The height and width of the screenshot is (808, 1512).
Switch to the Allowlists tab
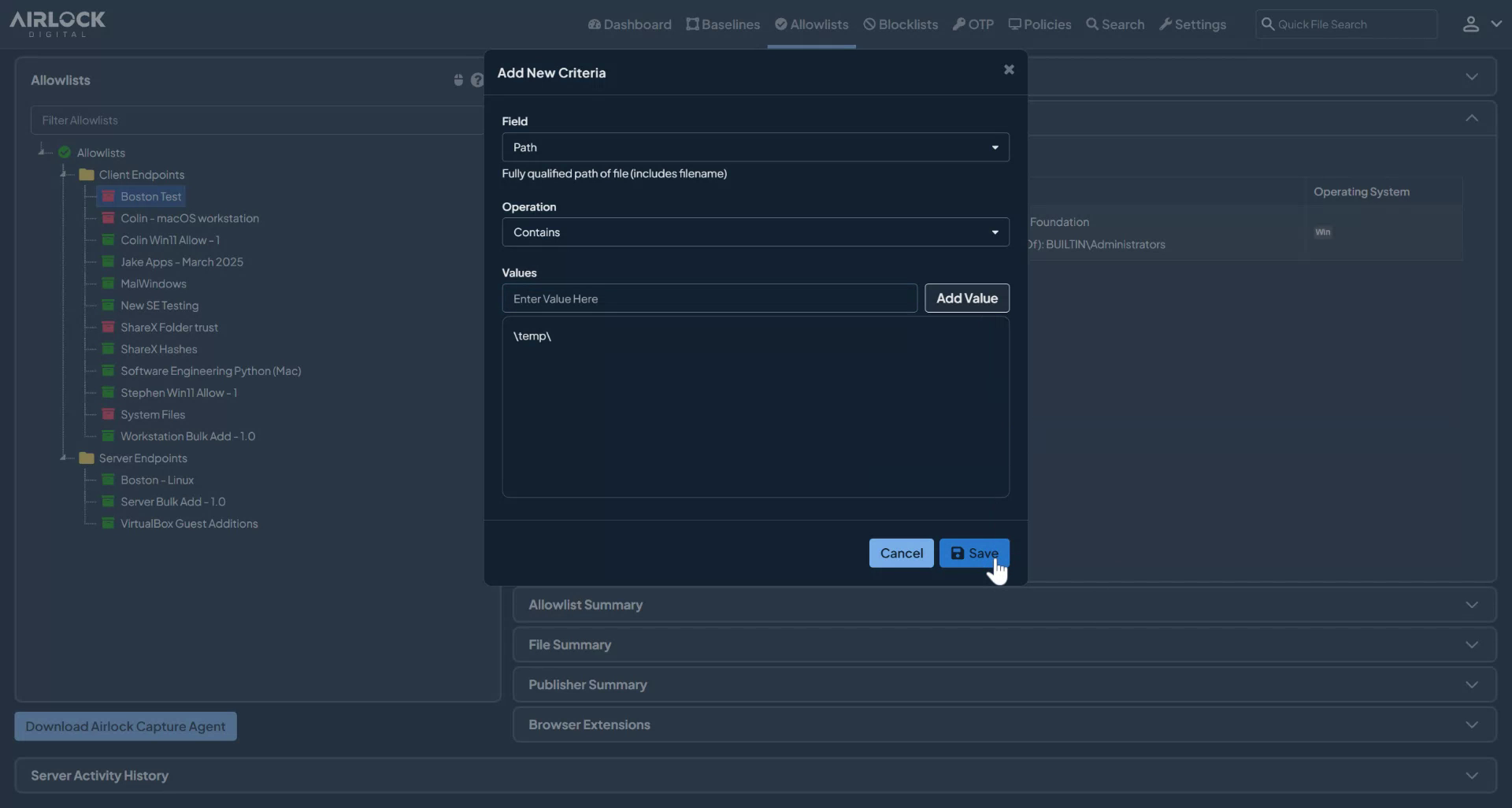(x=811, y=24)
